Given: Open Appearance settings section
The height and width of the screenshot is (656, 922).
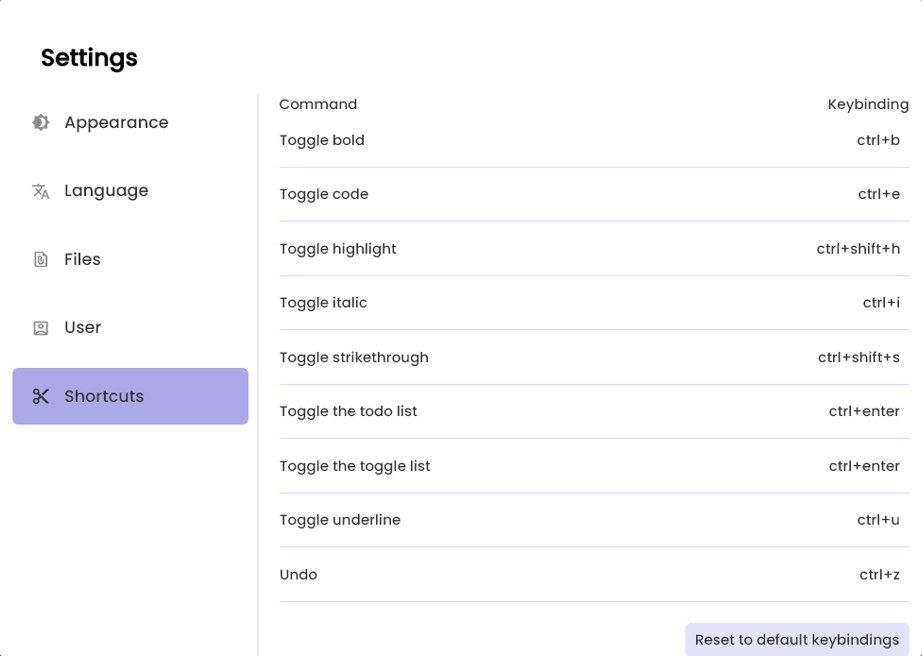Looking at the screenshot, I should [116, 122].
